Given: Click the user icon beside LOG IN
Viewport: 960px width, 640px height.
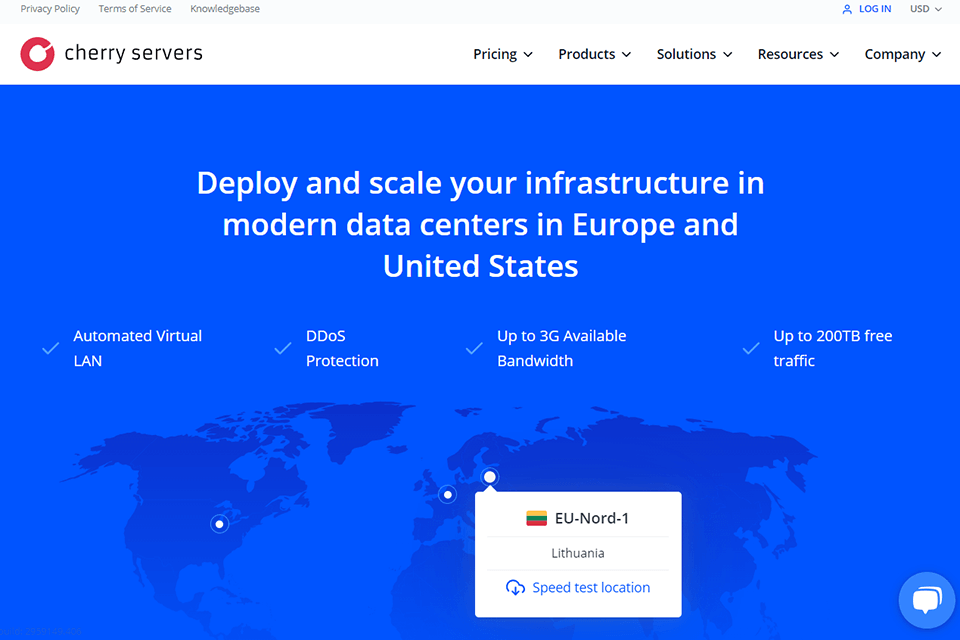Looking at the screenshot, I should coord(847,9).
